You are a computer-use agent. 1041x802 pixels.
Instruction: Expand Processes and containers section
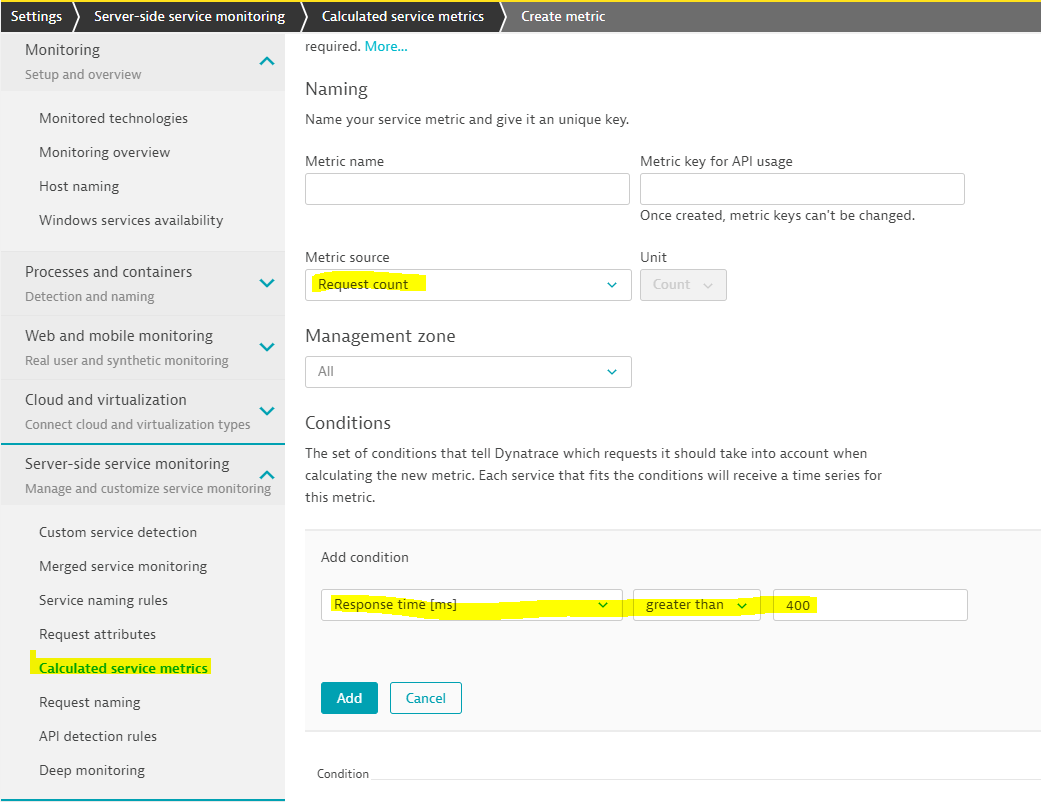click(266, 283)
